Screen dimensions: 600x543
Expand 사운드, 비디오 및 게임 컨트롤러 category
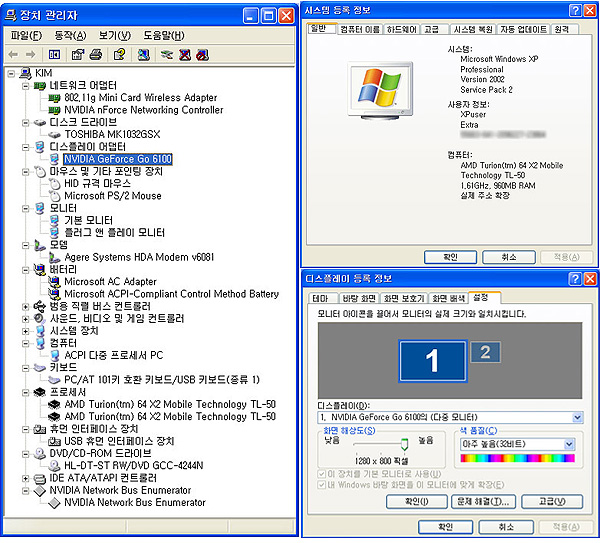(25, 319)
